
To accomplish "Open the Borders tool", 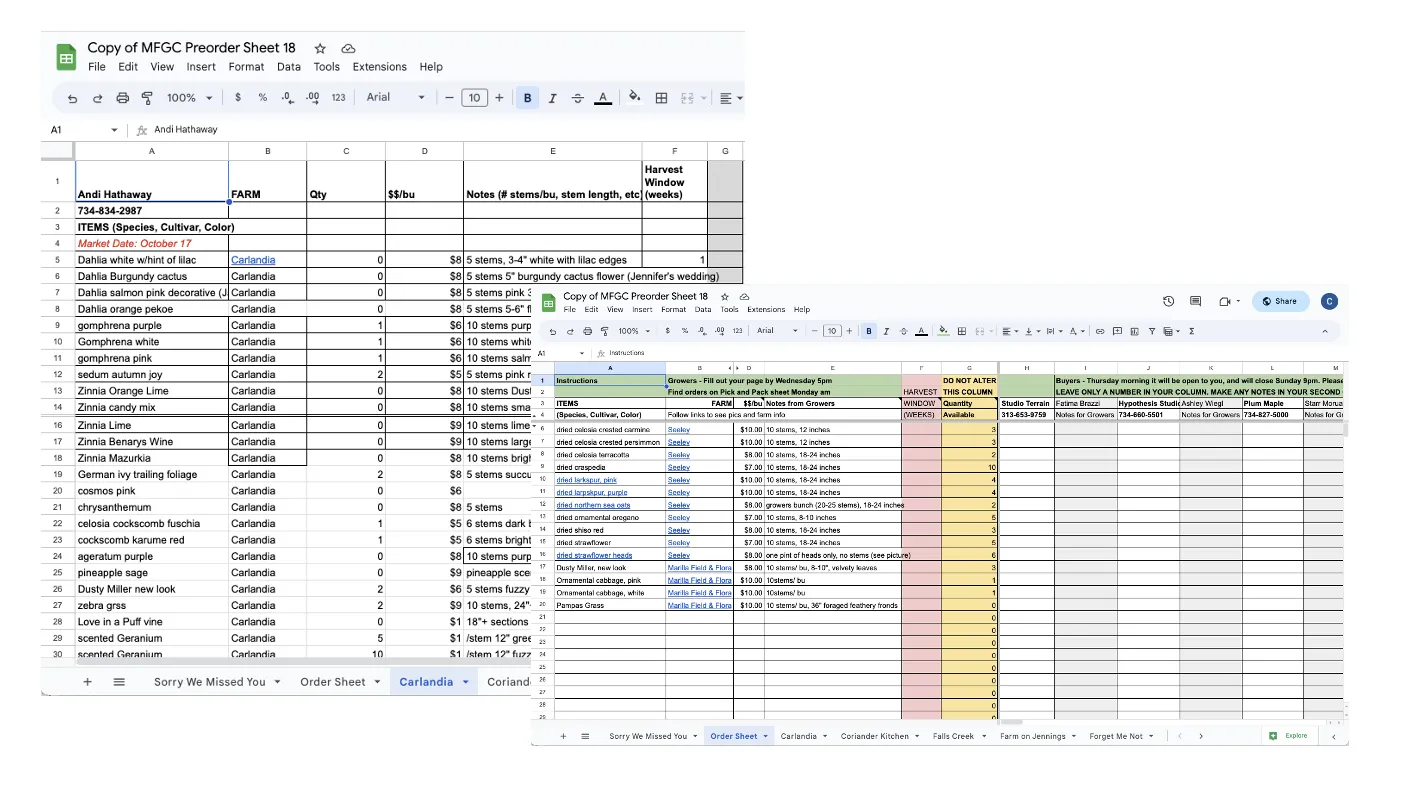I will (661, 97).
